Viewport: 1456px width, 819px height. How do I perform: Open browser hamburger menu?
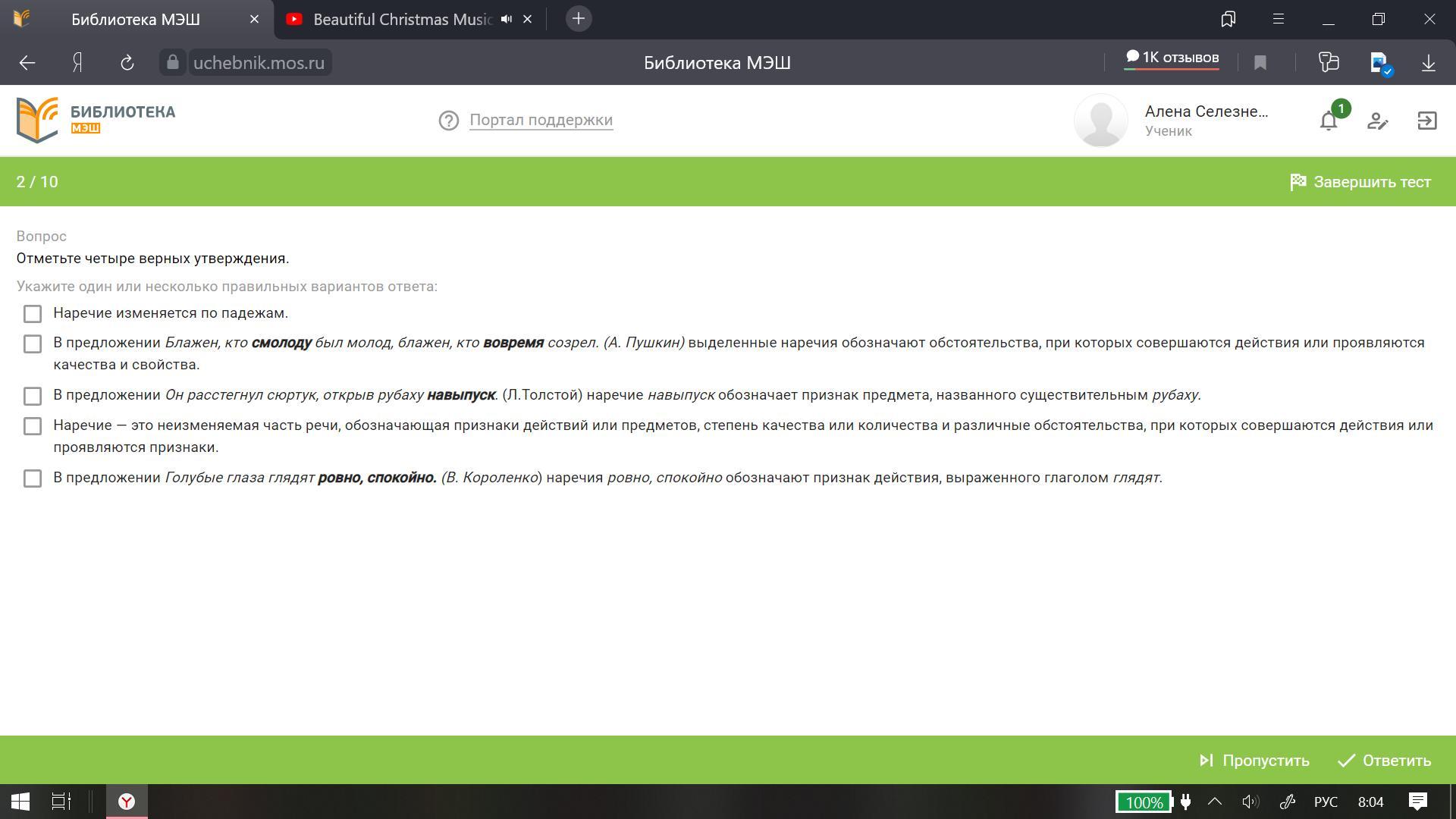1278,19
